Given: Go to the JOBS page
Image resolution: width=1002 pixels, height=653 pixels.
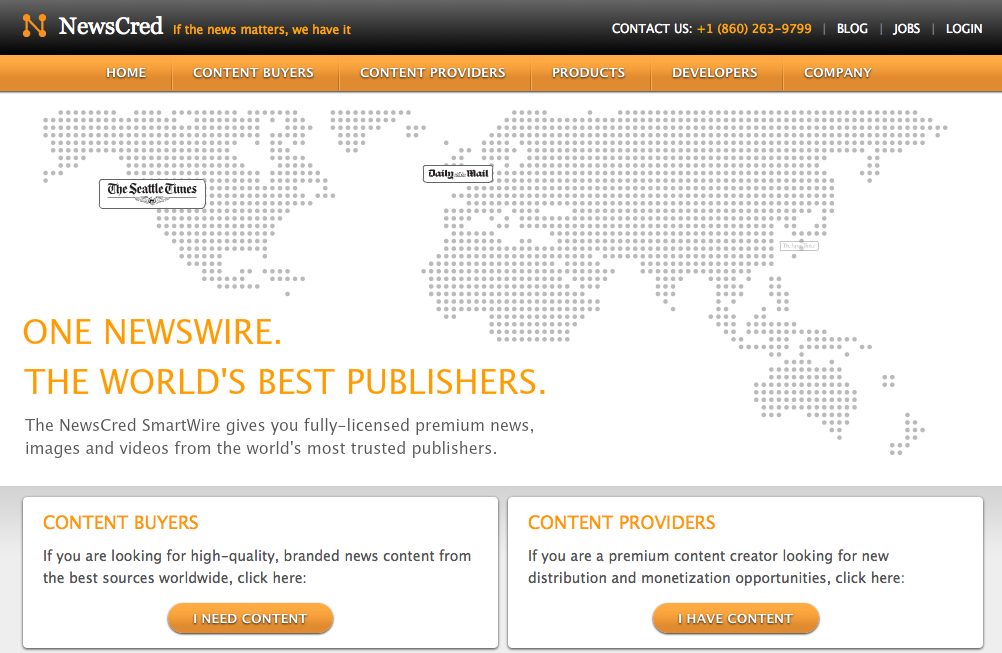Looking at the screenshot, I should (x=906, y=29).
